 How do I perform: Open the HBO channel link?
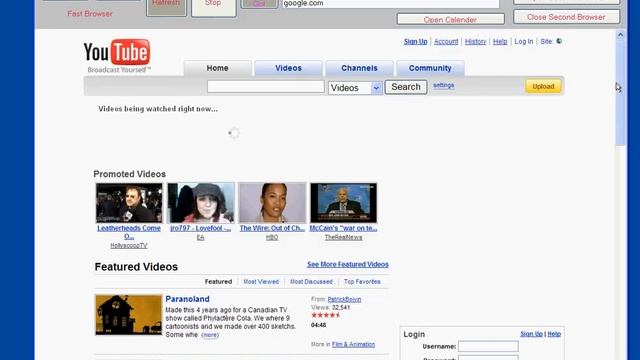tap(272, 238)
